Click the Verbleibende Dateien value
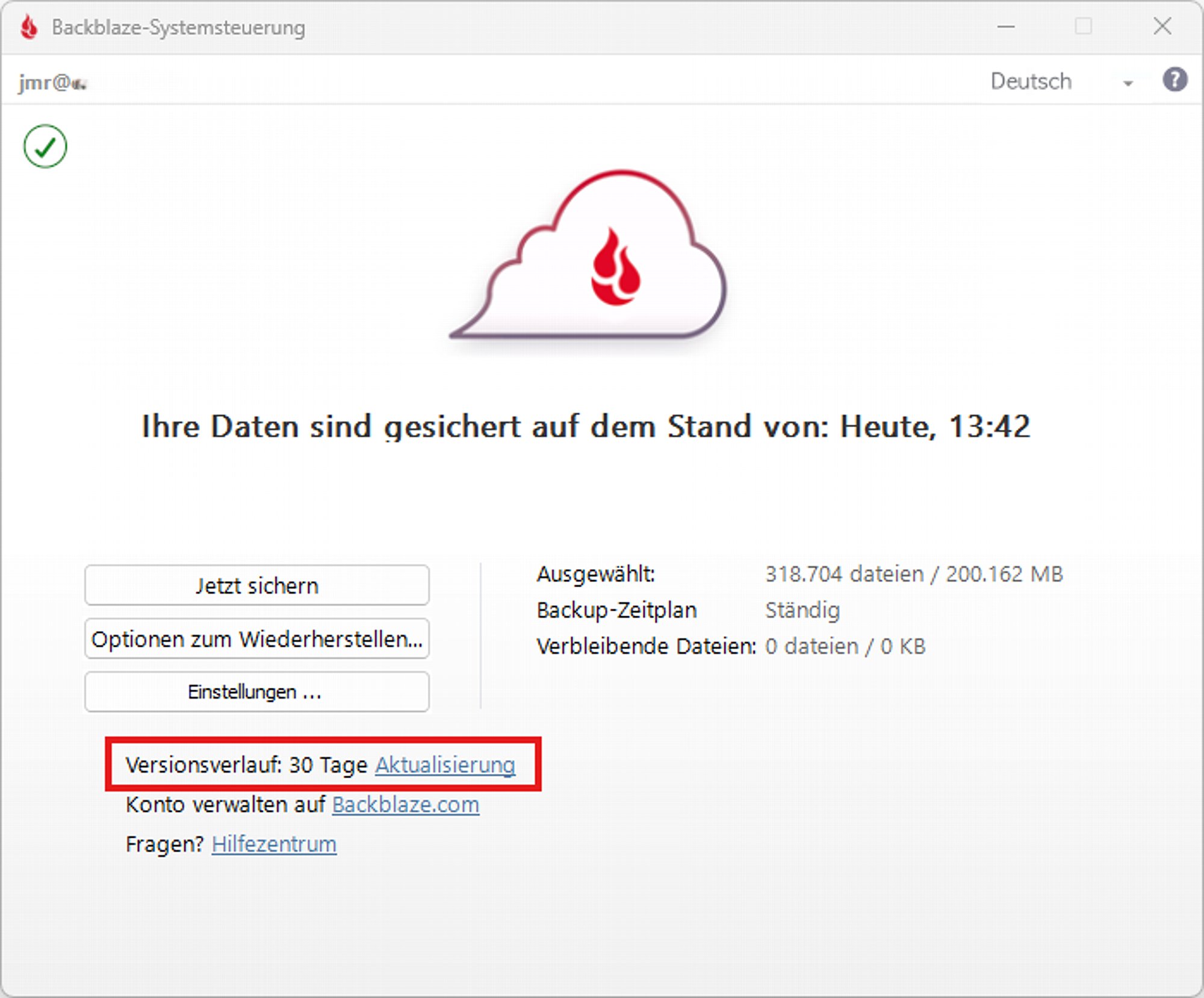 (x=845, y=646)
